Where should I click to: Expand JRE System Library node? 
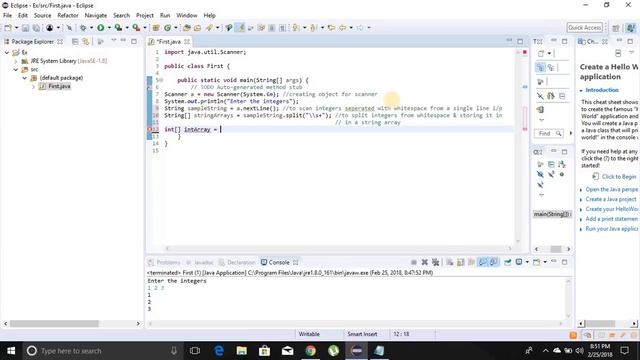(x=16, y=61)
